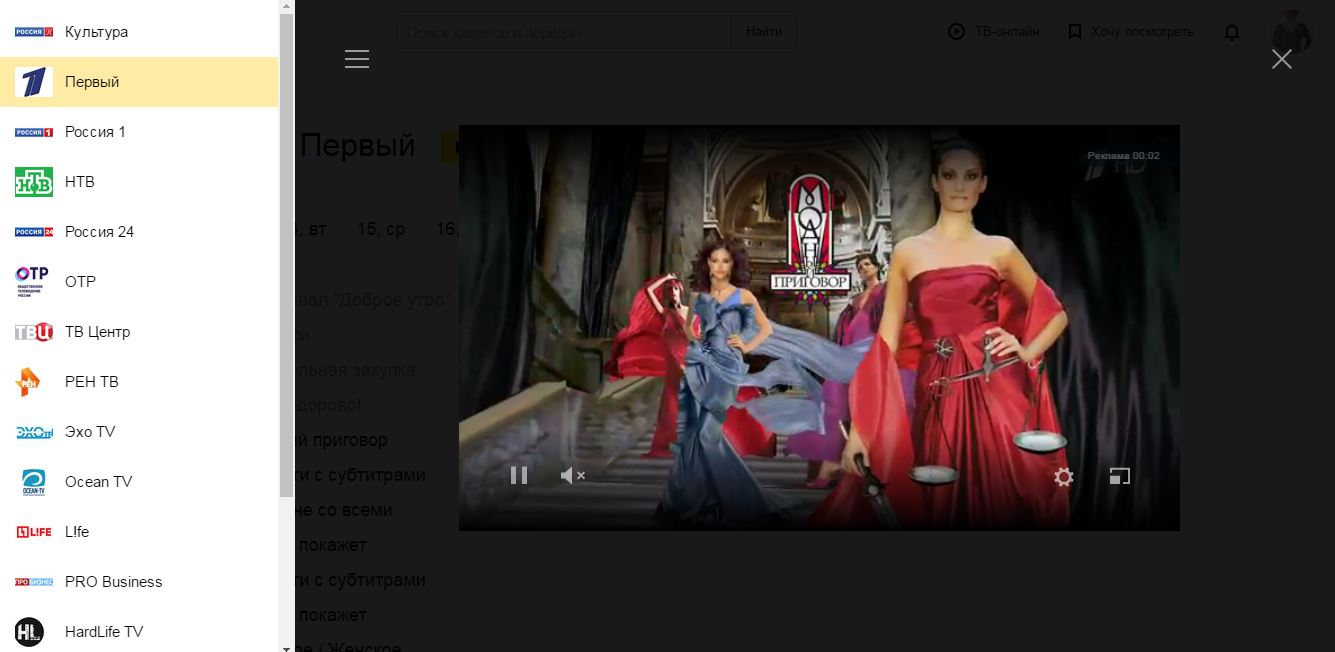The height and width of the screenshot is (652, 1335).
Task: Open the user profile avatar
Action: pyautogui.click(x=1292, y=32)
